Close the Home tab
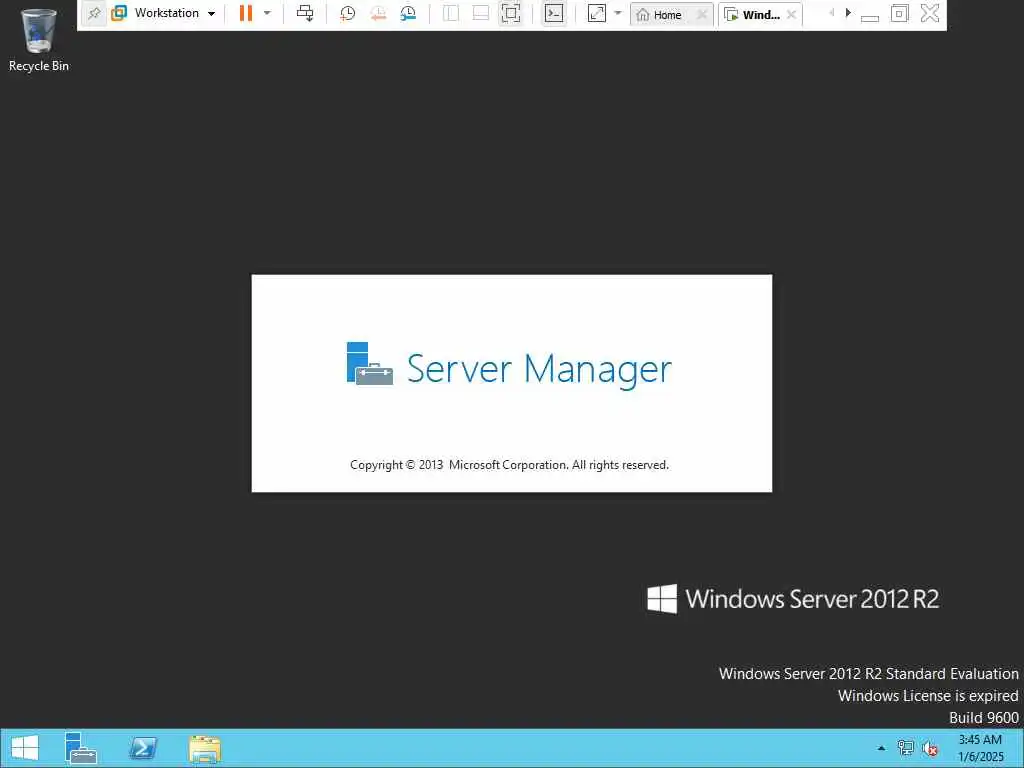 click(702, 14)
